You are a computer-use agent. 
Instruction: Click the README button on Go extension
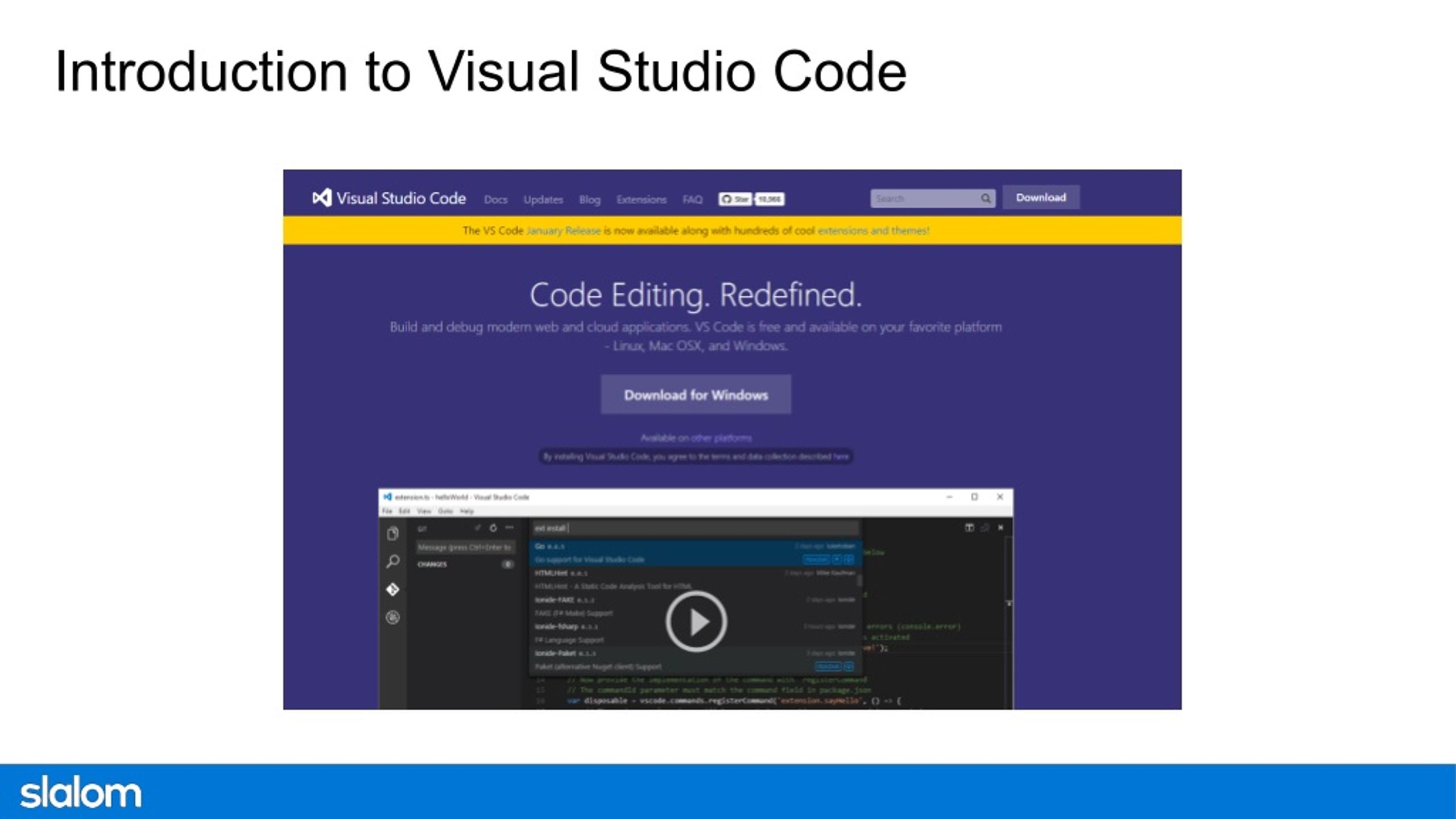816,560
